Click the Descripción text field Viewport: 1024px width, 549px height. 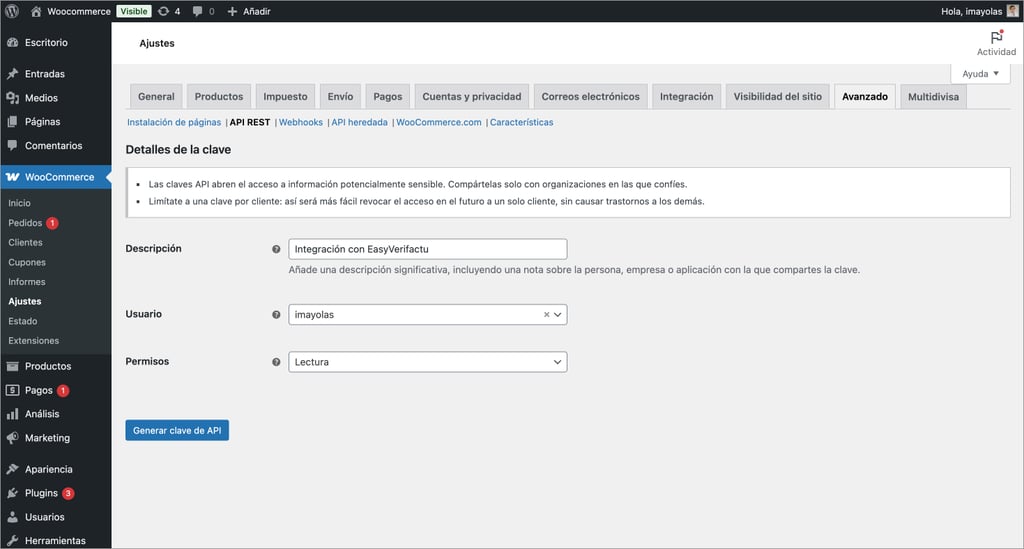pos(428,249)
